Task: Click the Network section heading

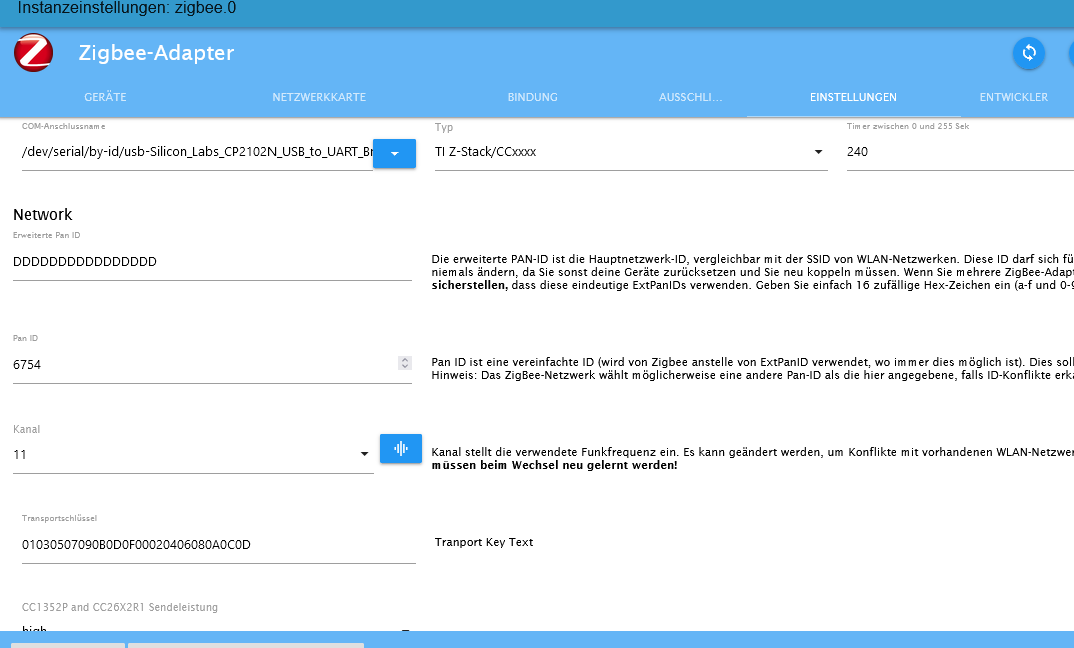Action: coord(42,215)
